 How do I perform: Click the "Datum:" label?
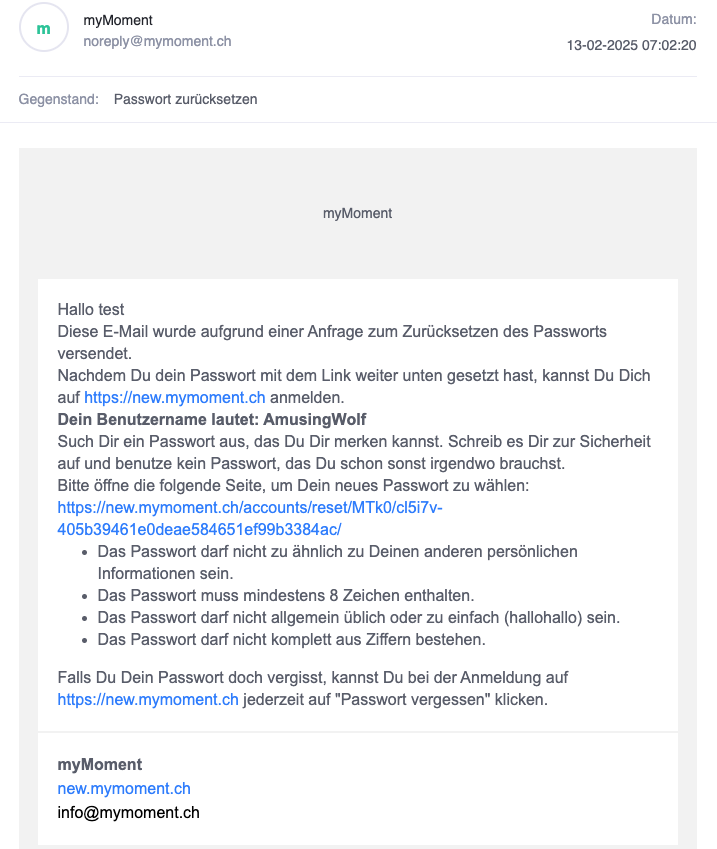click(x=673, y=19)
